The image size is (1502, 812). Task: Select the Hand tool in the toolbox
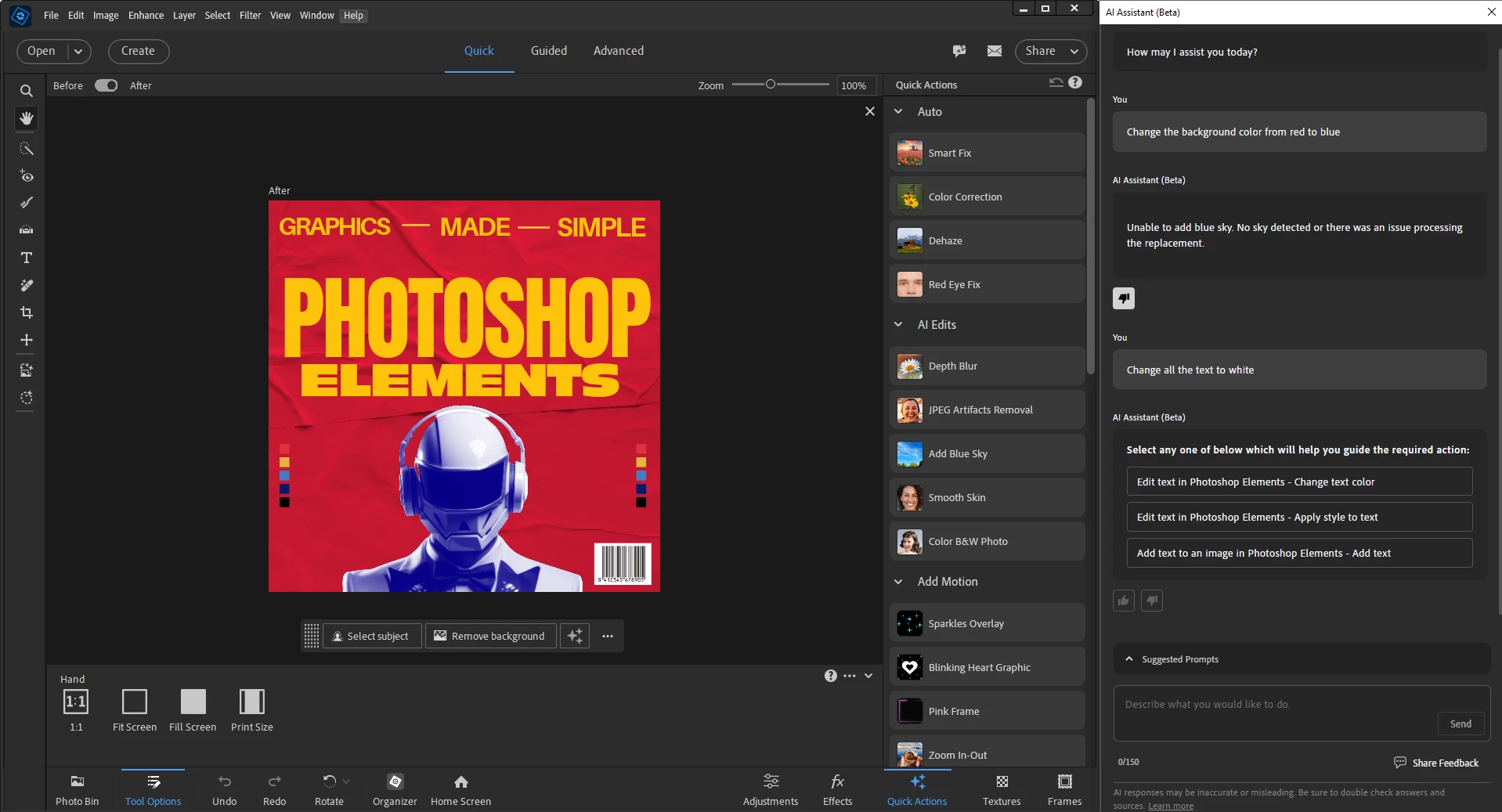[26, 118]
